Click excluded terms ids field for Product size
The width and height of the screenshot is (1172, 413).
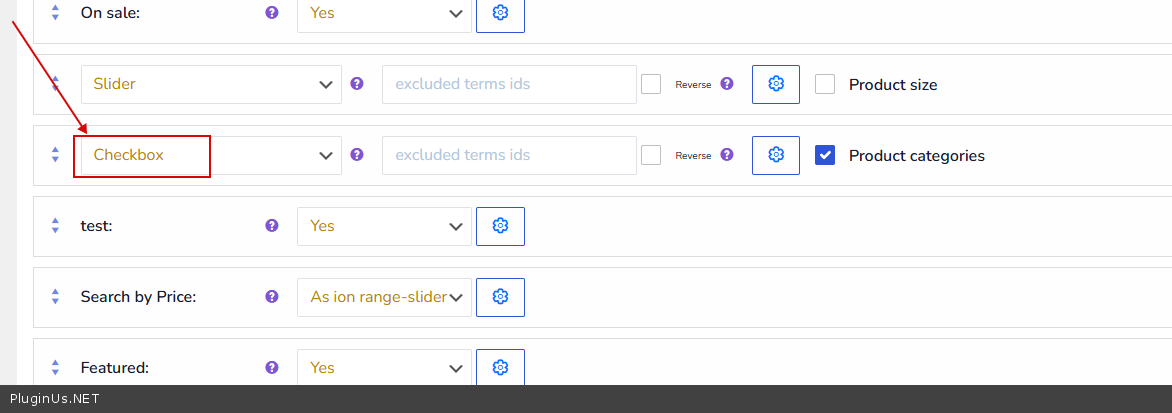tap(509, 84)
